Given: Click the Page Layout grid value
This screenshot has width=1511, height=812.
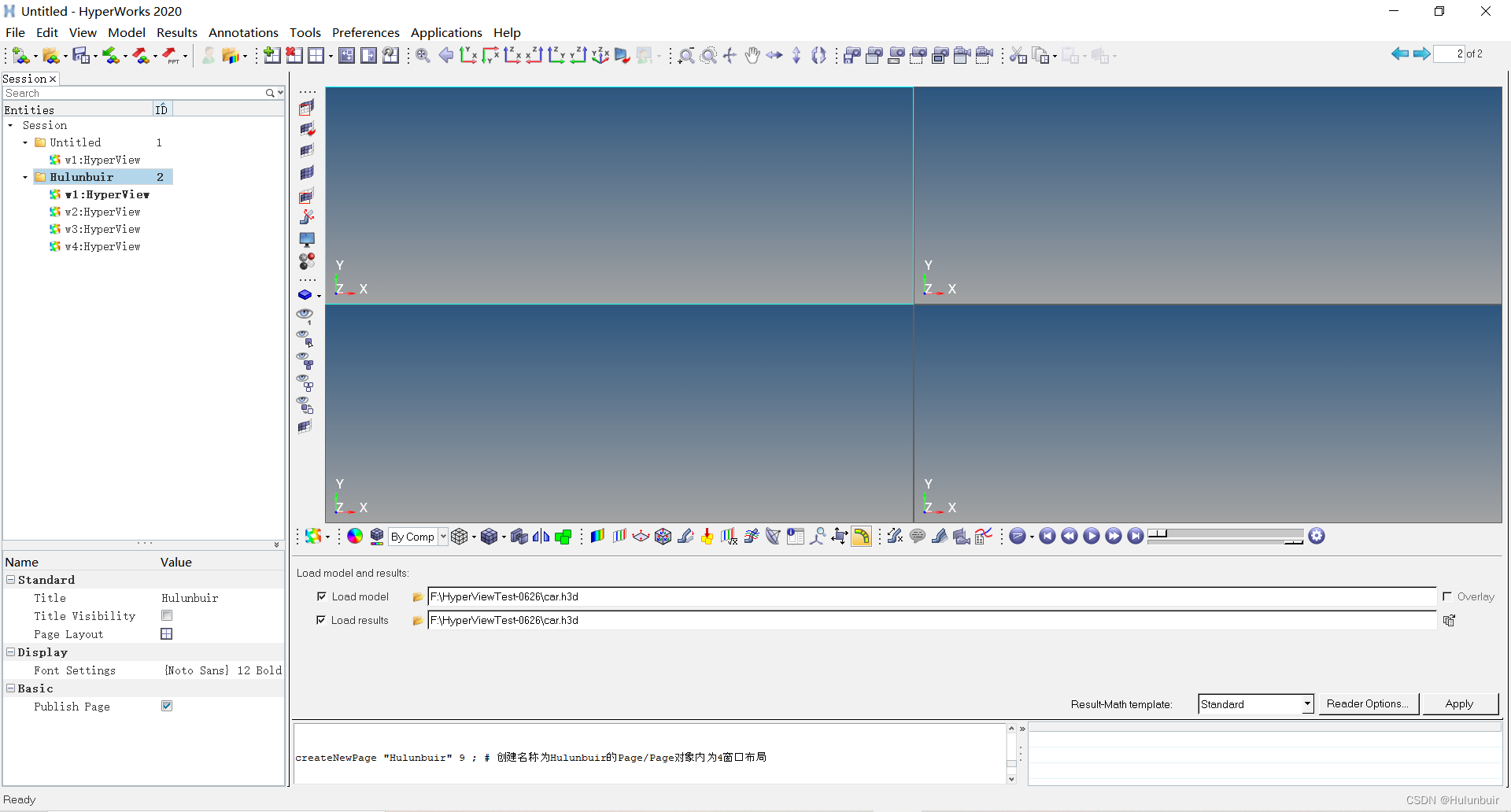Looking at the screenshot, I should click(x=167, y=633).
